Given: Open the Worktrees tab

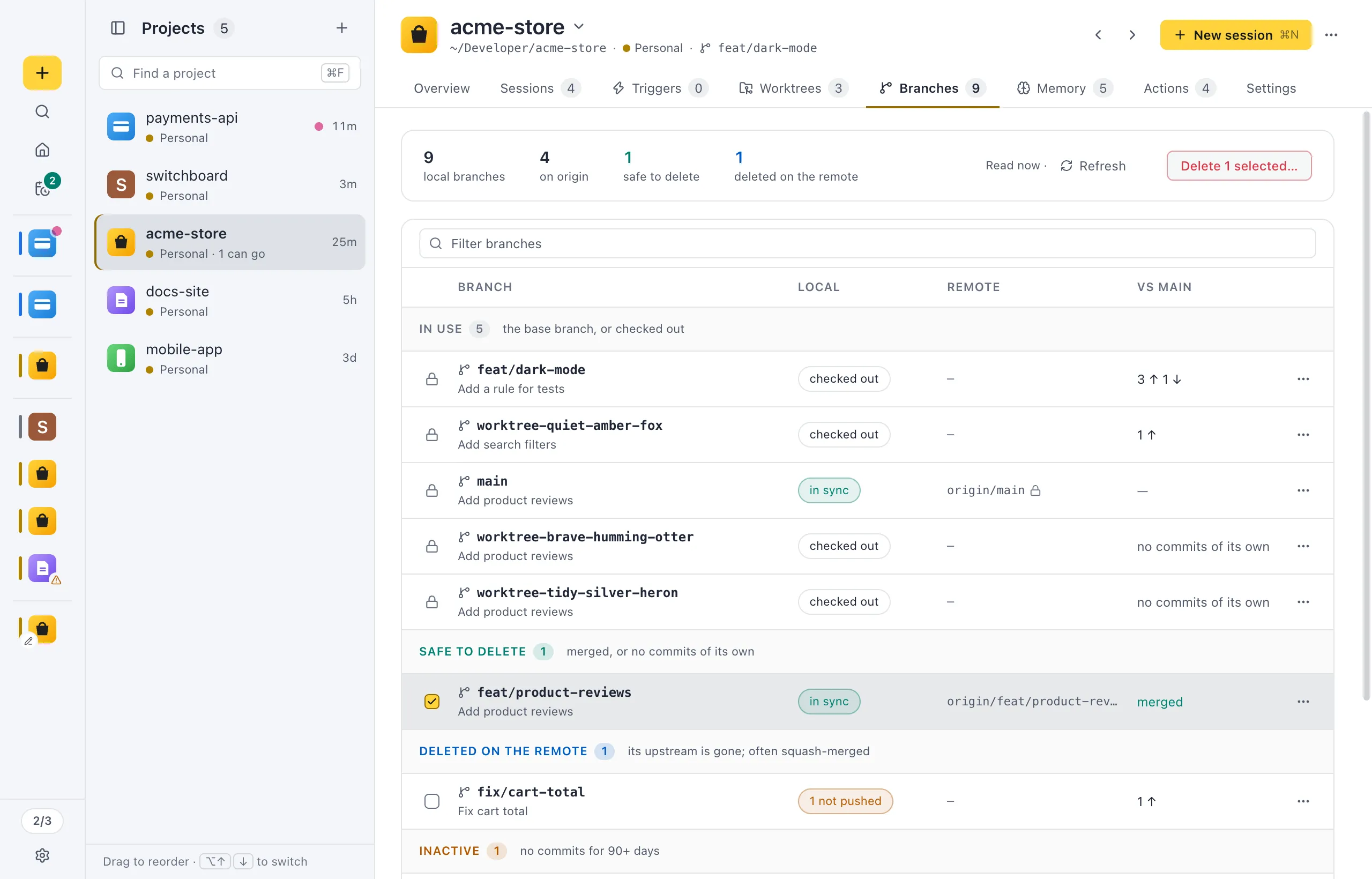Looking at the screenshot, I should 793,88.
